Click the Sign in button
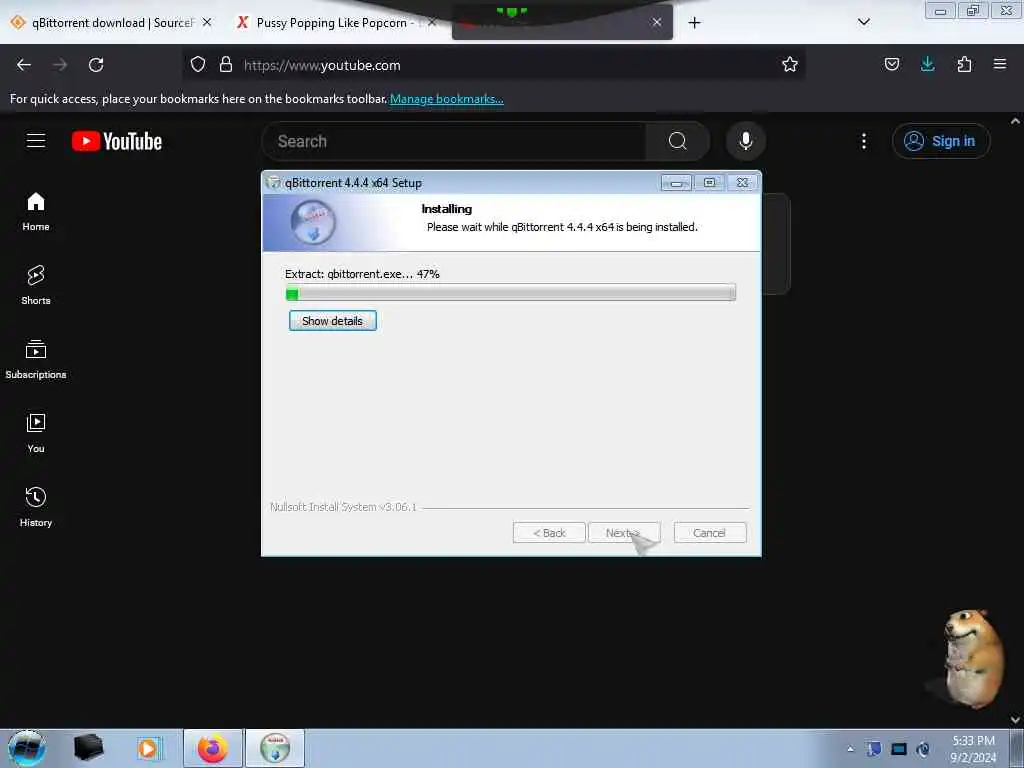 (941, 141)
